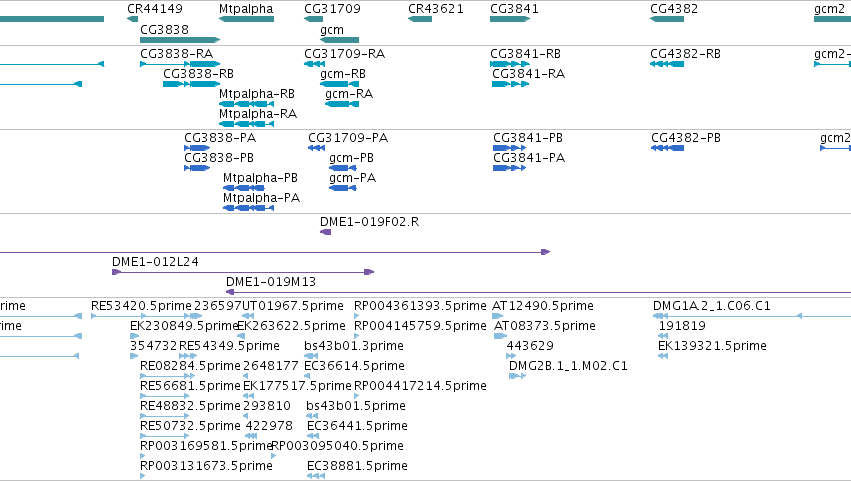Select the 422978 EST label

pyautogui.click(x=269, y=426)
